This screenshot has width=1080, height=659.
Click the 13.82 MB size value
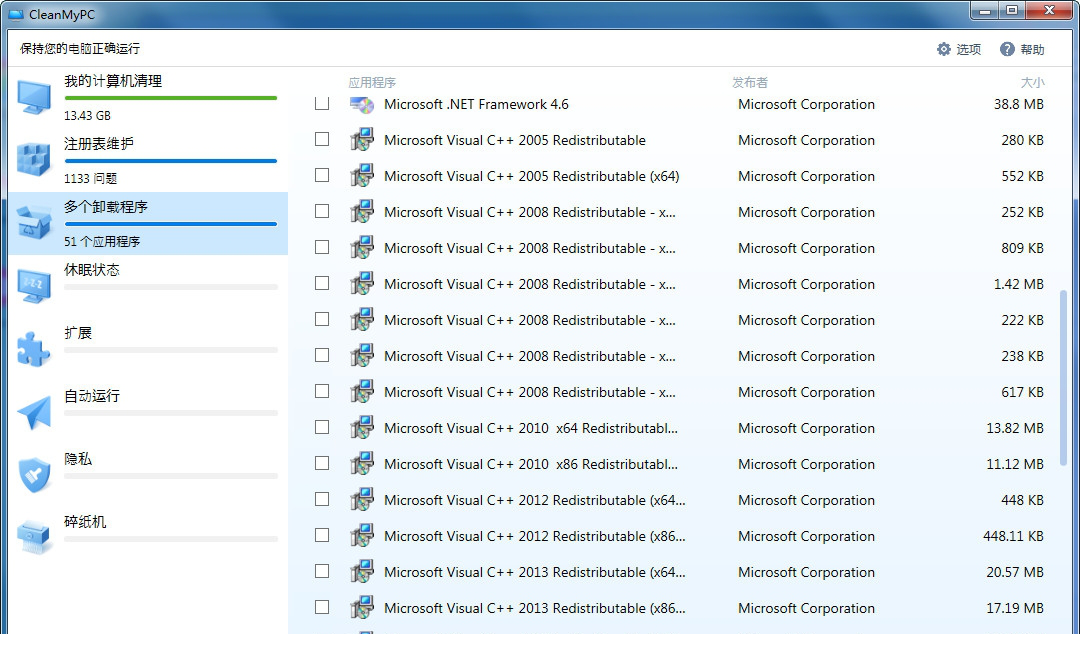click(1015, 428)
